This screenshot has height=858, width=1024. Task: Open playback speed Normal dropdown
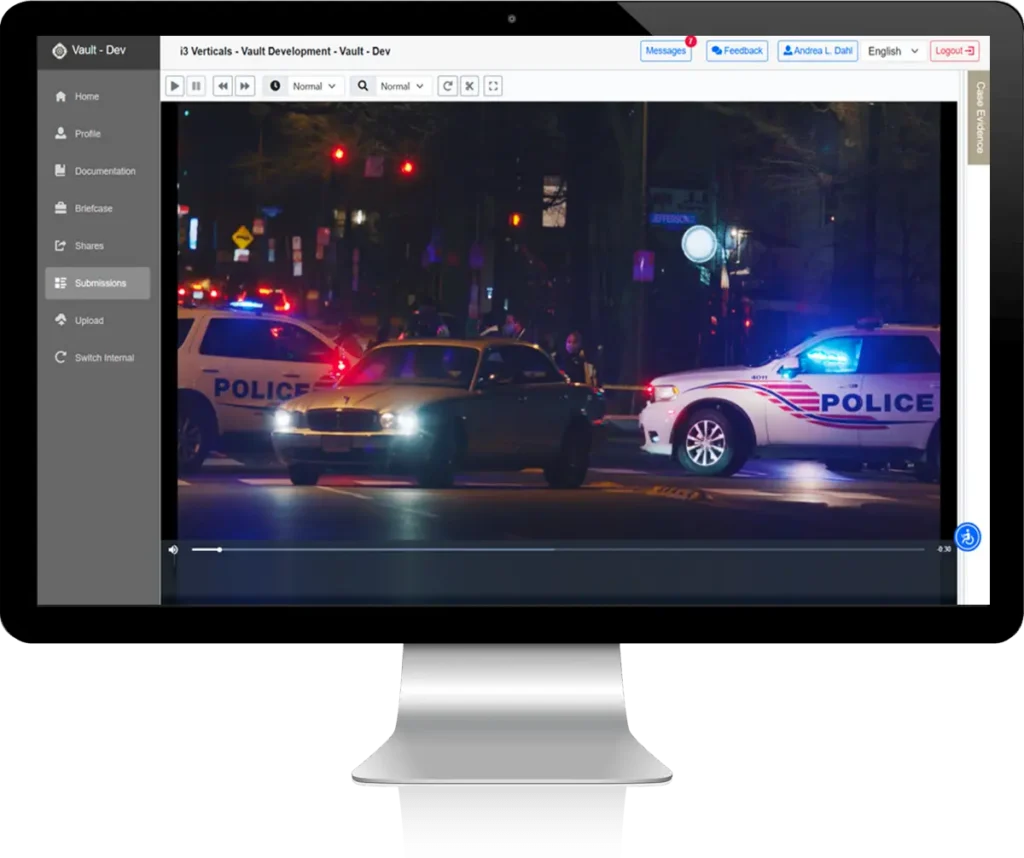click(315, 86)
